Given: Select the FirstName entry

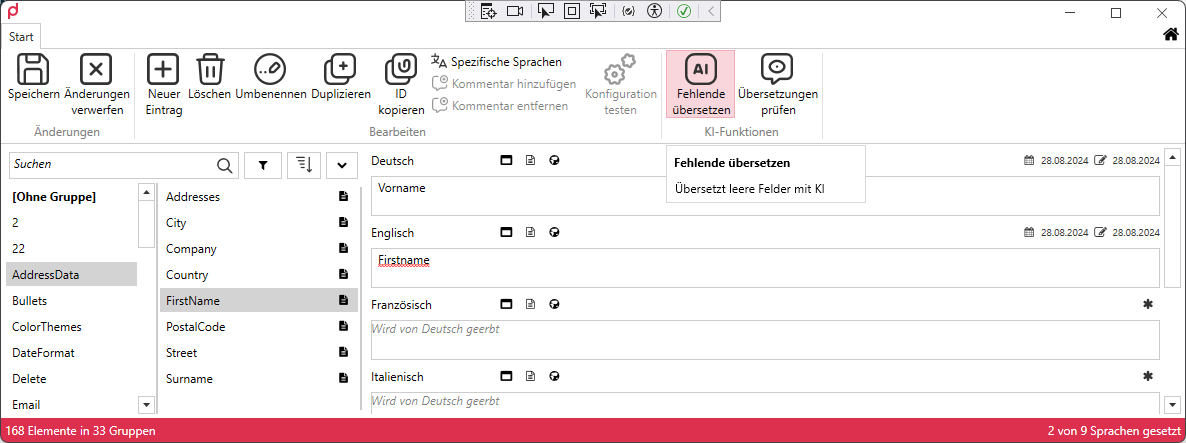Looking at the screenshot, I should (x=259, y=301).
